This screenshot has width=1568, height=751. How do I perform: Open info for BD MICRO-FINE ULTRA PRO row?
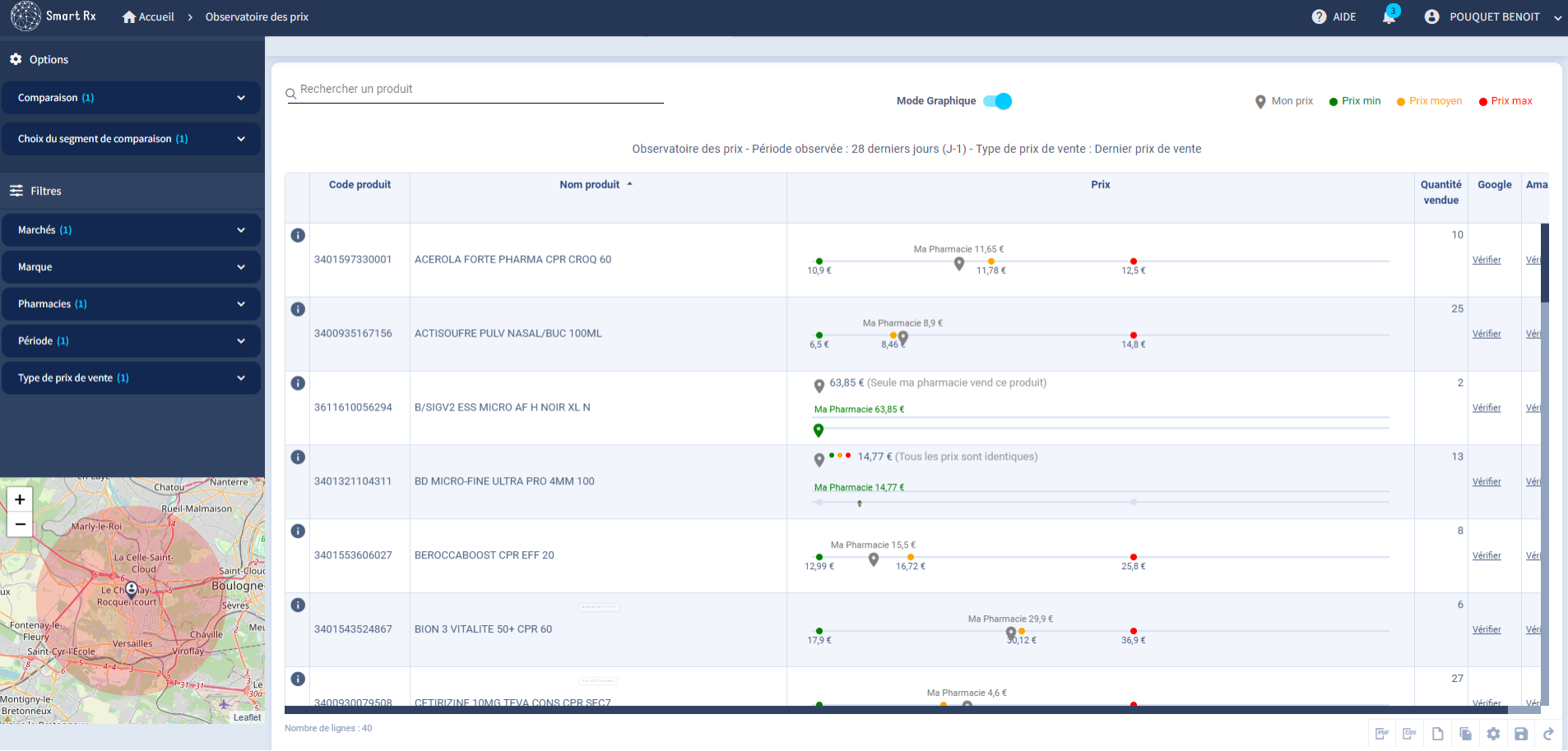tap(298, 457)
